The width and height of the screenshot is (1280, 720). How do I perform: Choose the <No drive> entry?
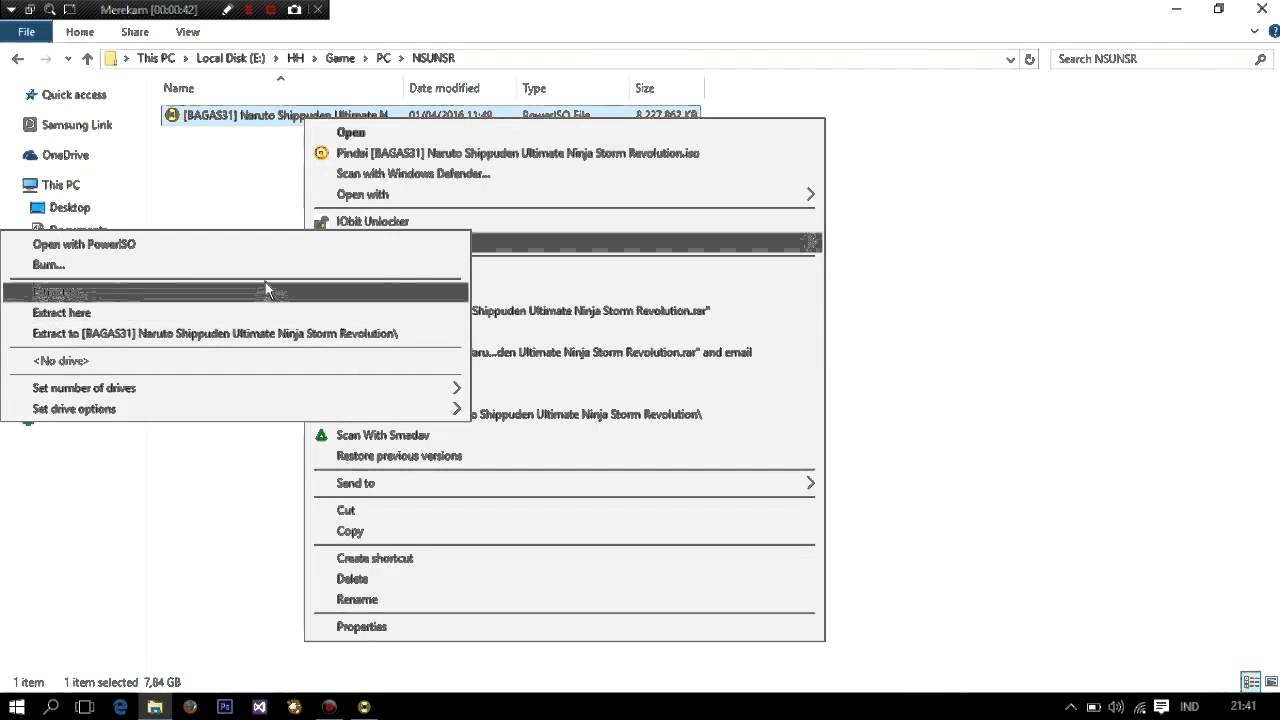point(235,361)
